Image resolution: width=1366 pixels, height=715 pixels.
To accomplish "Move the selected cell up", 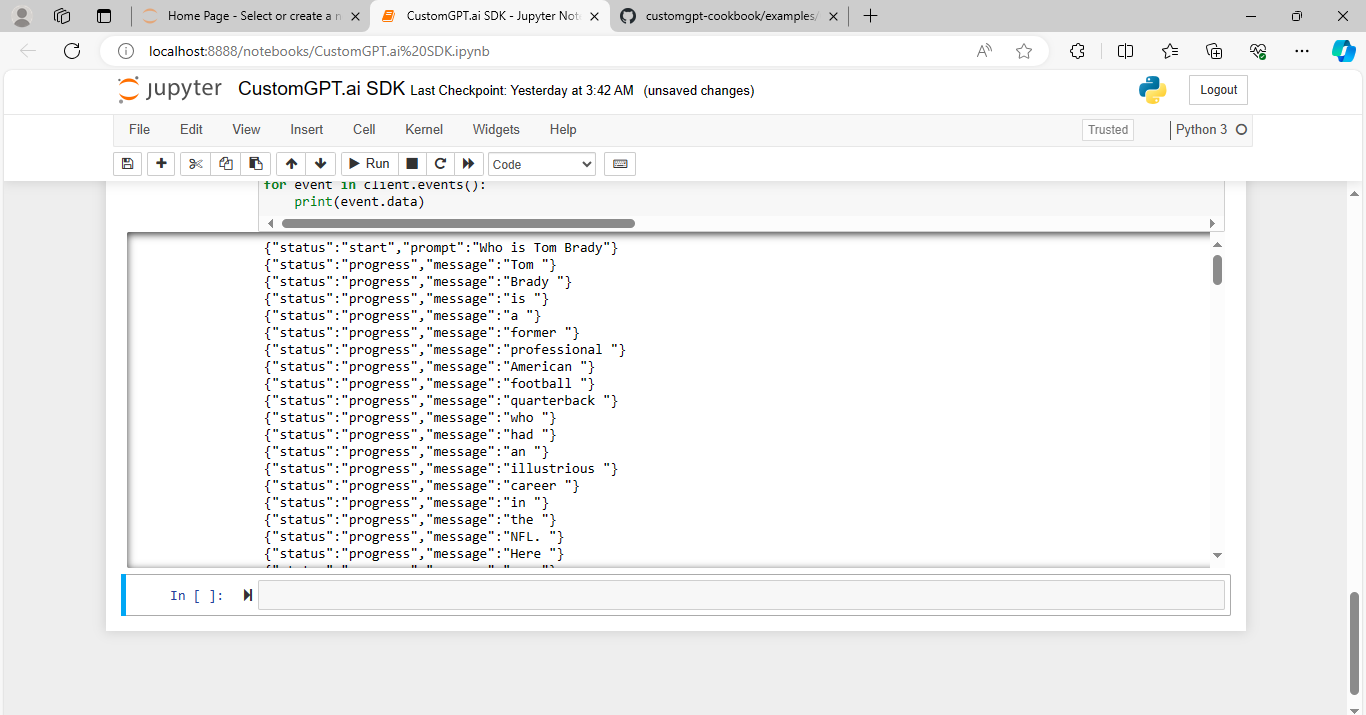I will [290, 163].
